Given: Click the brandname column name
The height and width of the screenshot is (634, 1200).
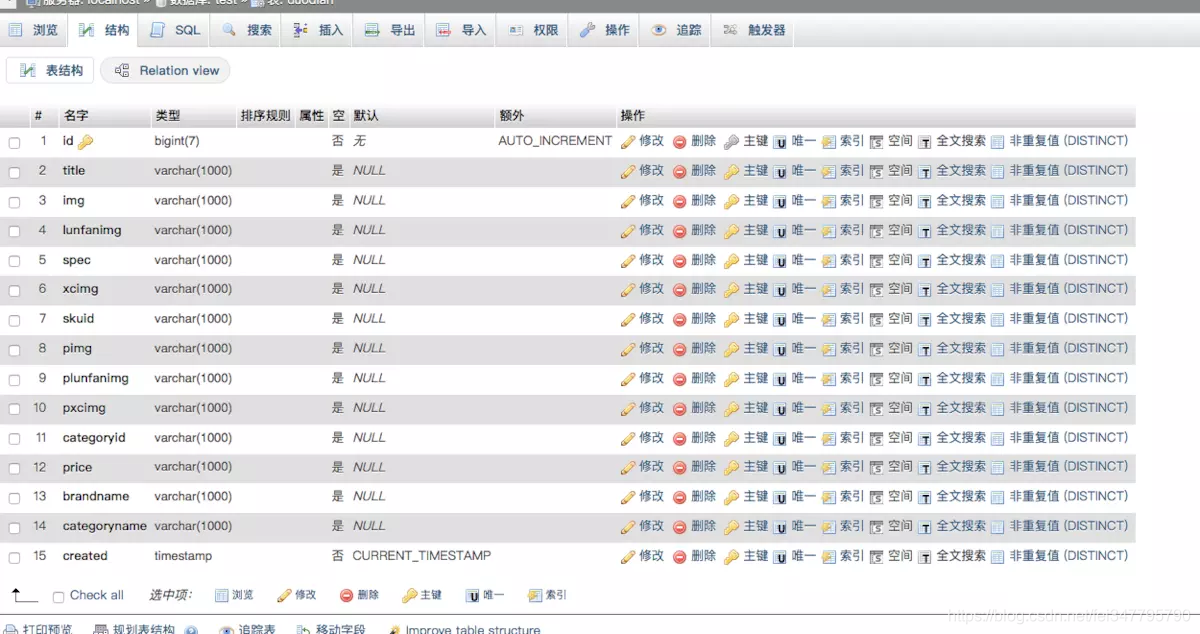Looking at the screenshot, I should [96, 497].
